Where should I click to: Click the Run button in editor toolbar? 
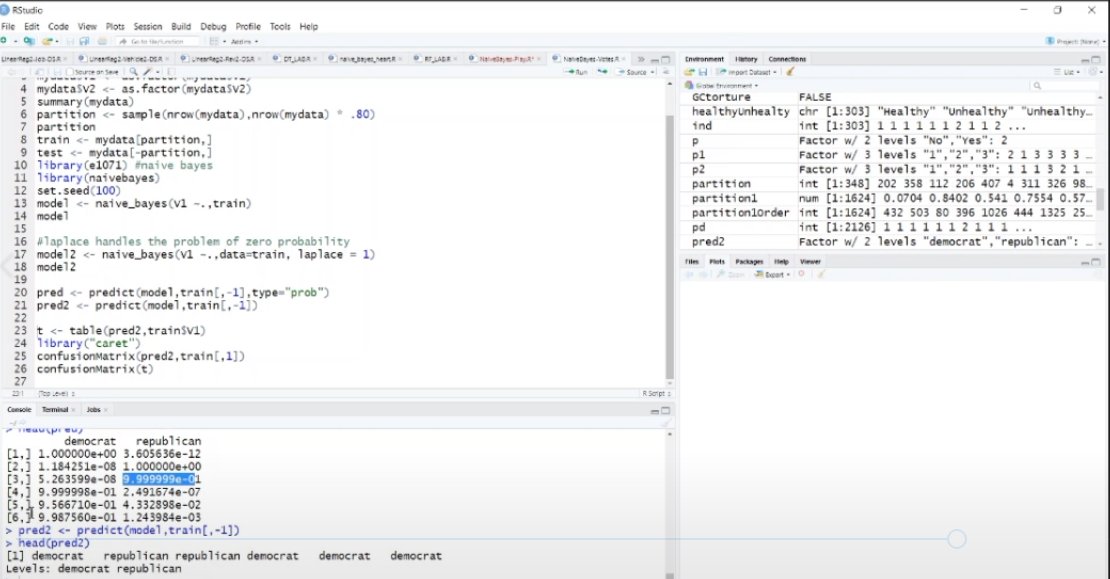576,72
